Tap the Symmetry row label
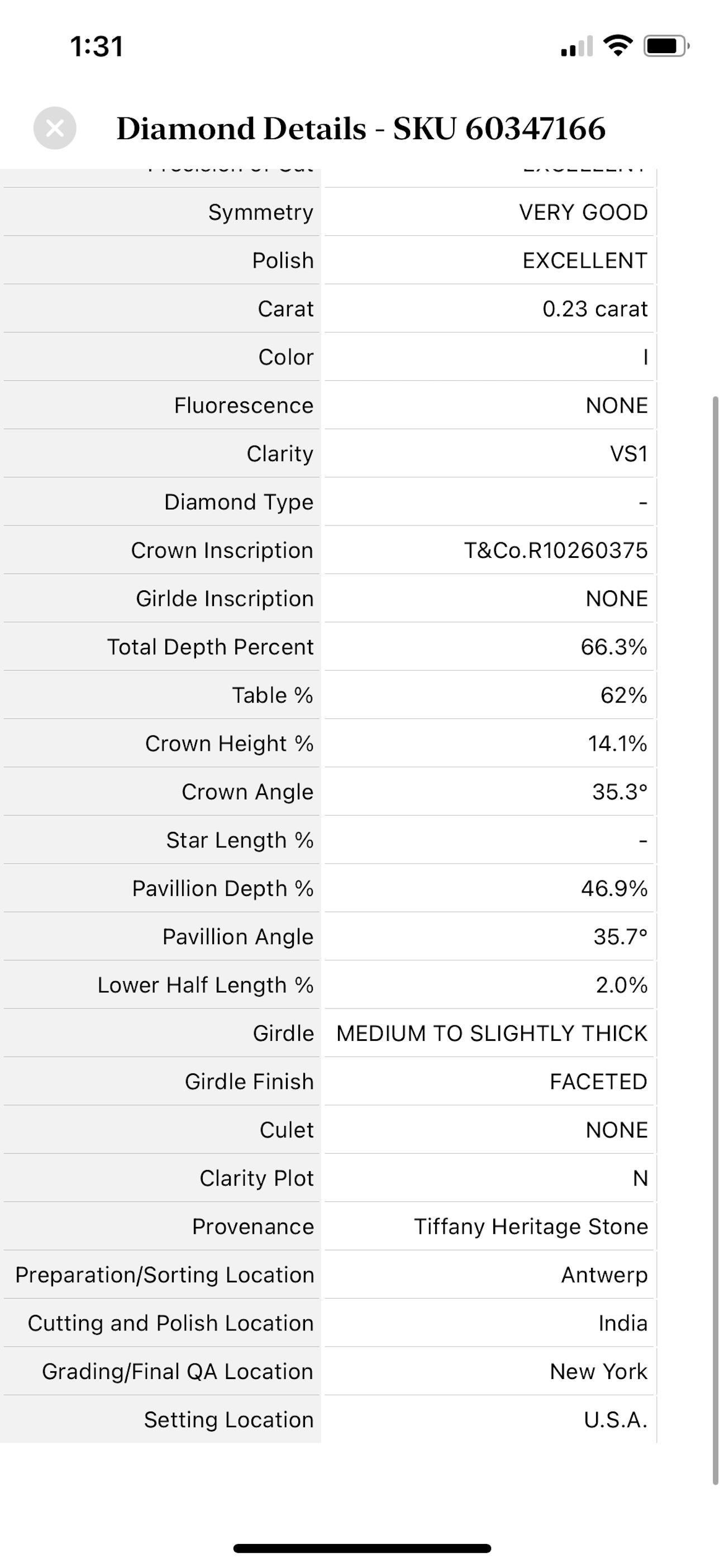This screenshot has width=724, height=1568. 260,212
